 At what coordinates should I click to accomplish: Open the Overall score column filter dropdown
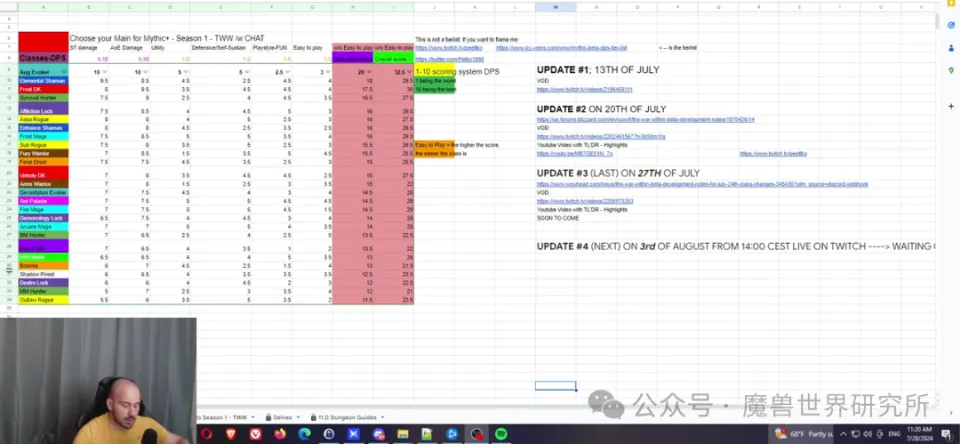tap(407, 72)
